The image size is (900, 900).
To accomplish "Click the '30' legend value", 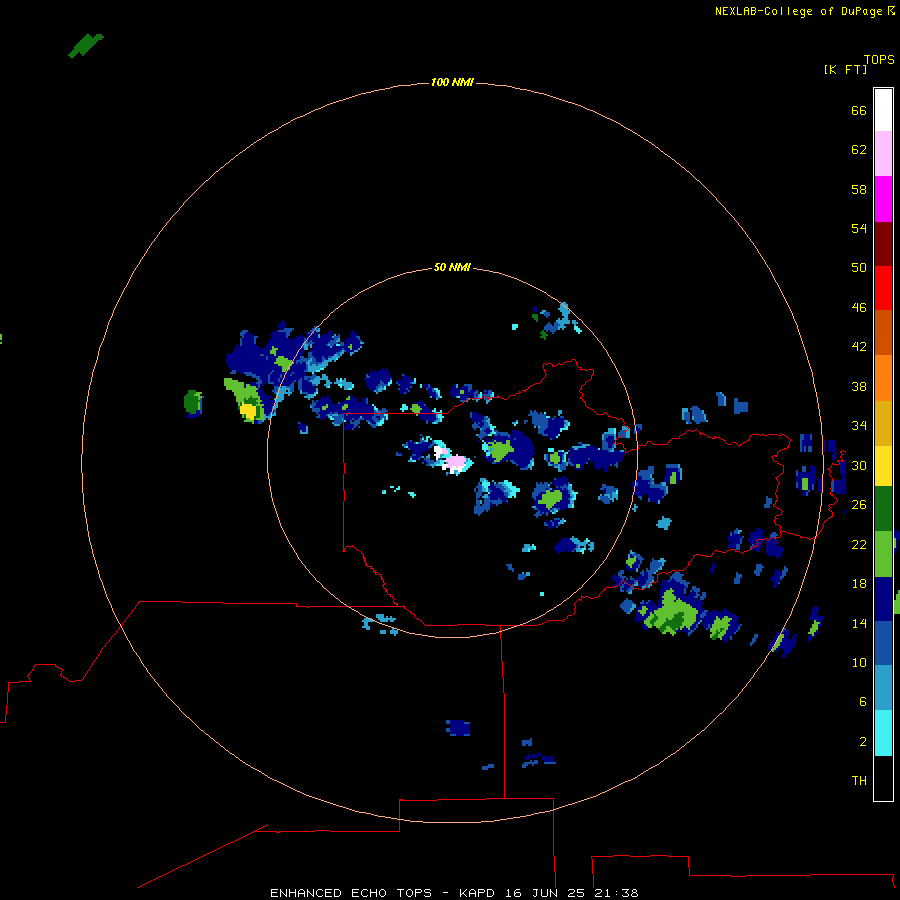I will pos(859,465).
